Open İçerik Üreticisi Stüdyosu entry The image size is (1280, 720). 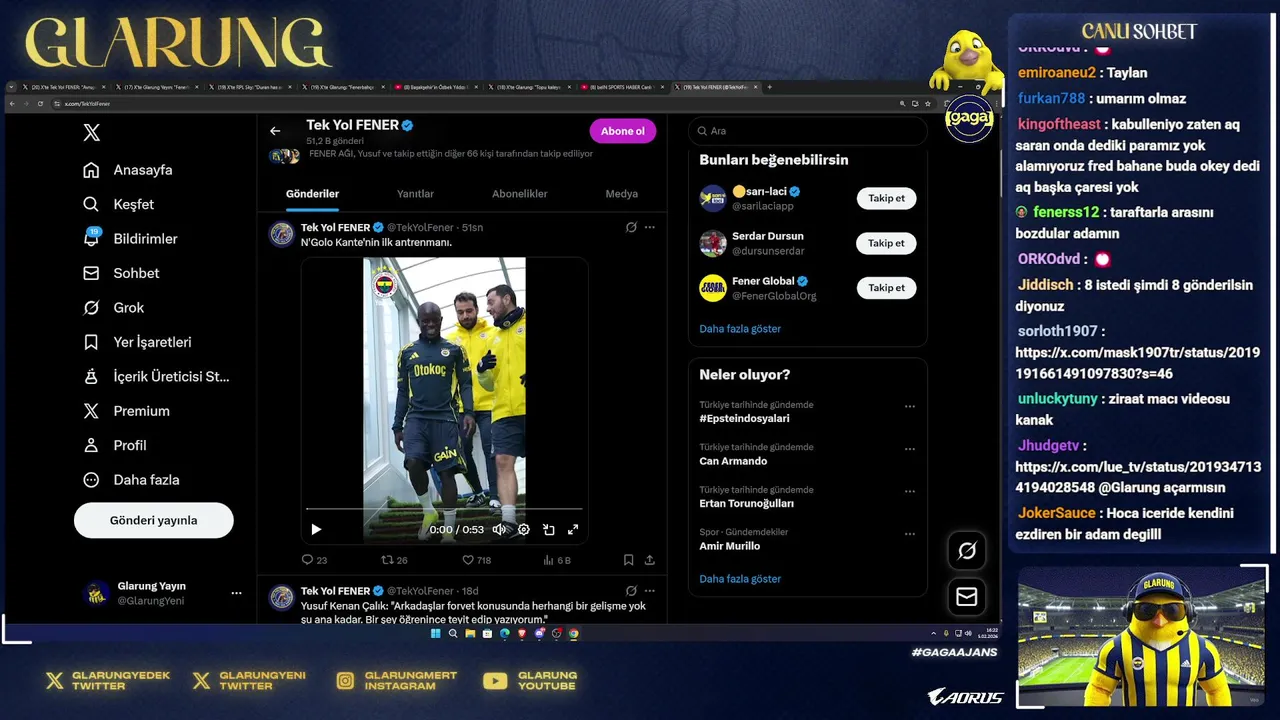click(157, 377)
